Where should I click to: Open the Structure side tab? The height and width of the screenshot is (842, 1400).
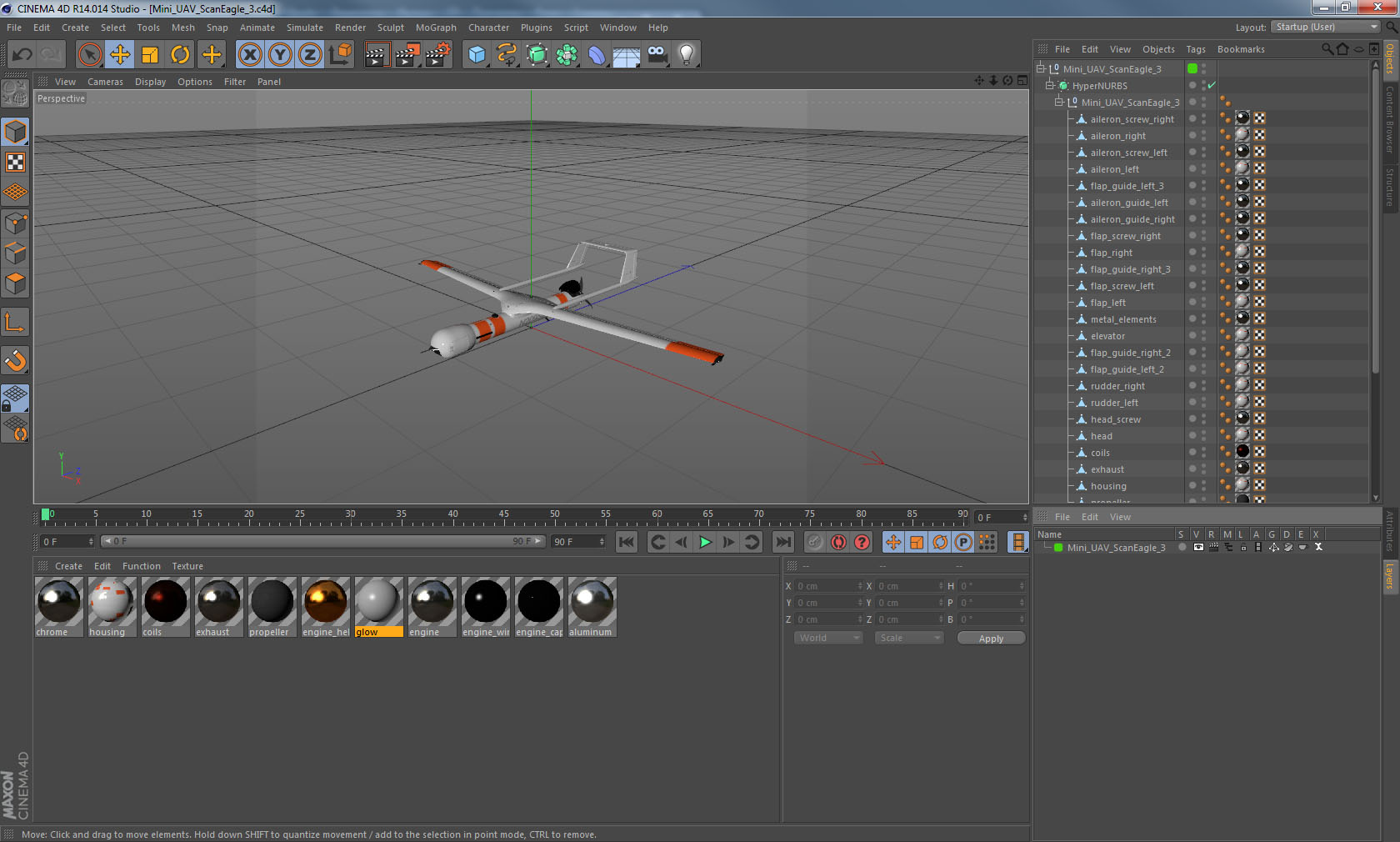1390,187
